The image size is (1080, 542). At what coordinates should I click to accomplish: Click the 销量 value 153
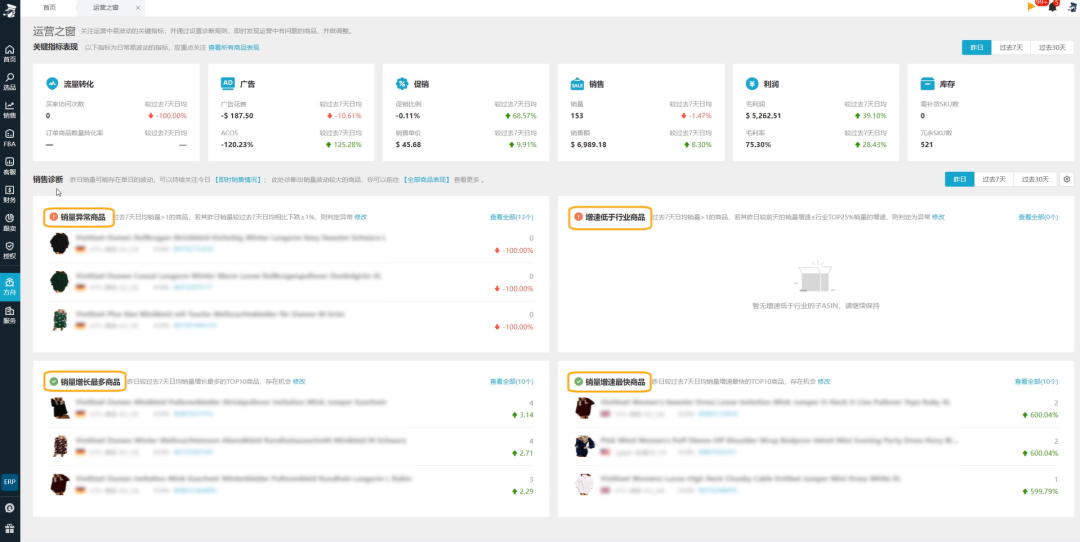coord(577,116)
